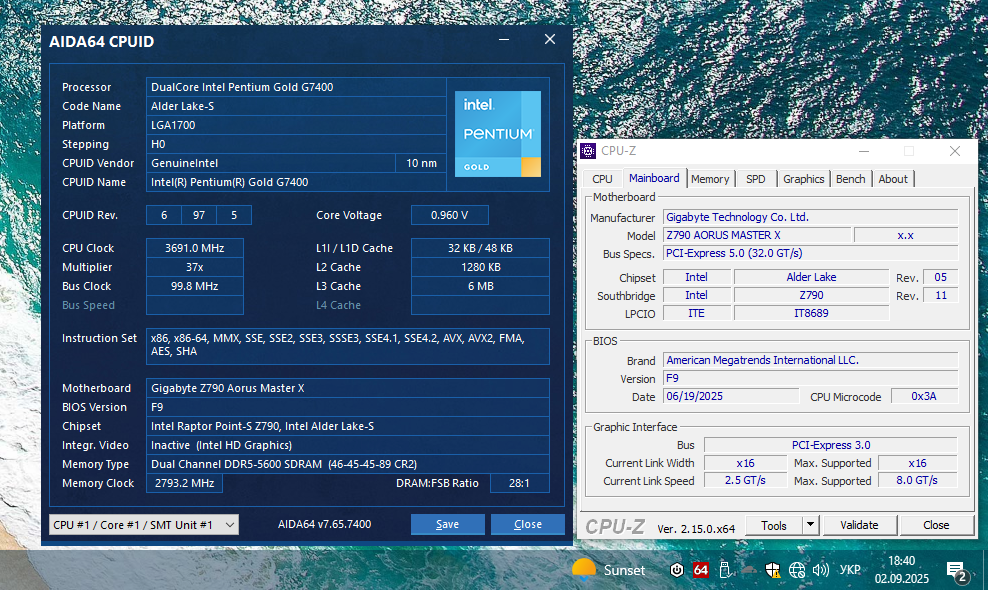Click the CPU-Z title bar app icon
The image size is (988, 590).
[x=588, y=151]
